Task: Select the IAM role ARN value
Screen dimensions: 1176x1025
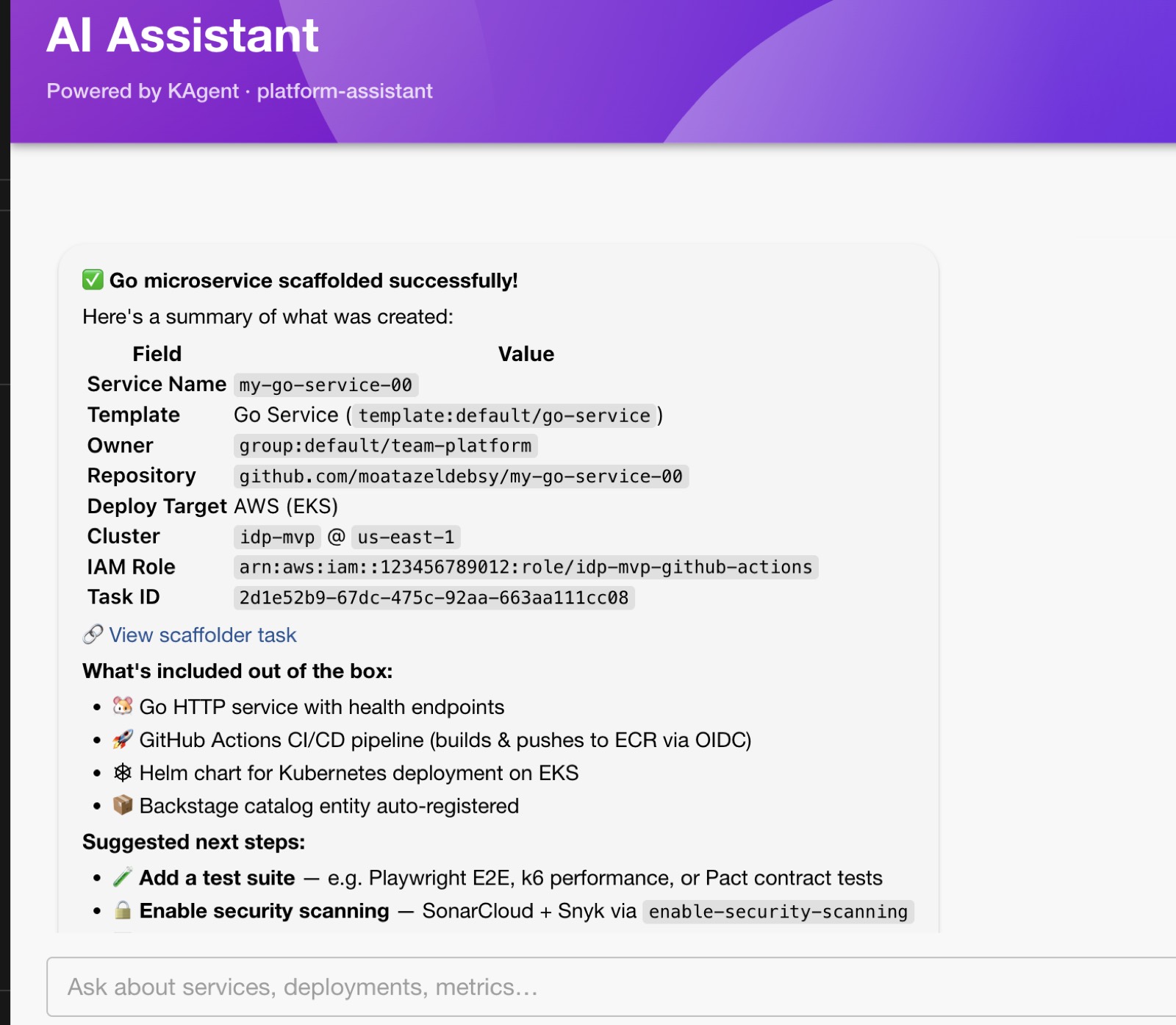Action: (x=526, y=567)
